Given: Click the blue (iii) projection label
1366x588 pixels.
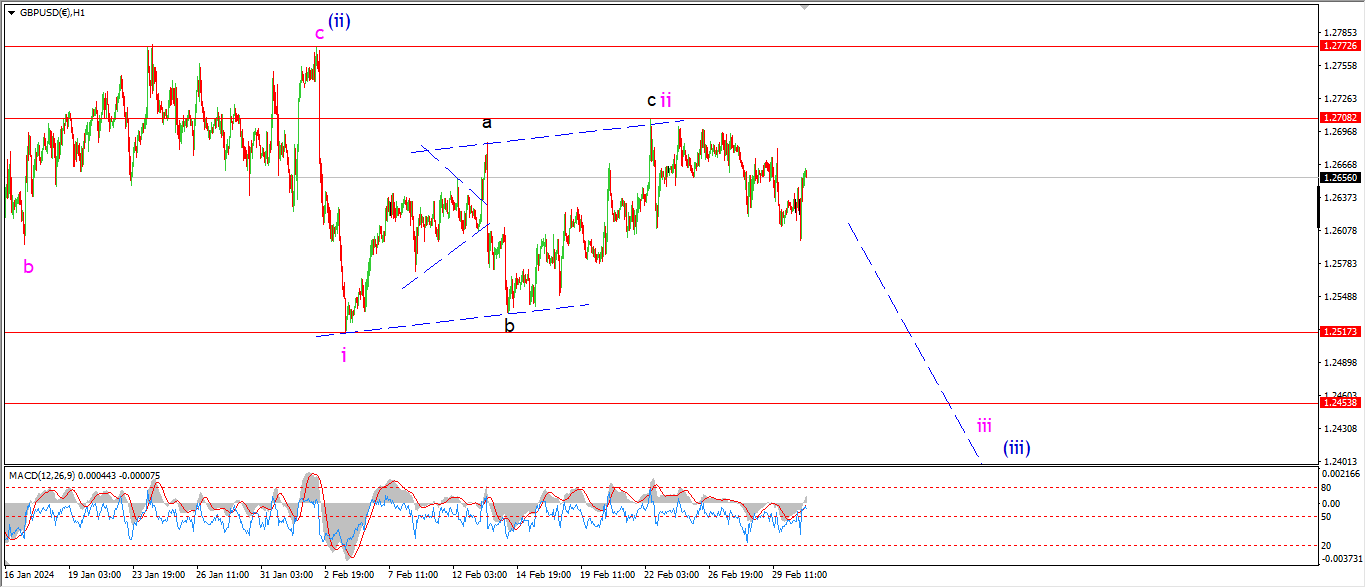Looking at the screenshot, I should pyautogui.click(x=1017, y=447).
